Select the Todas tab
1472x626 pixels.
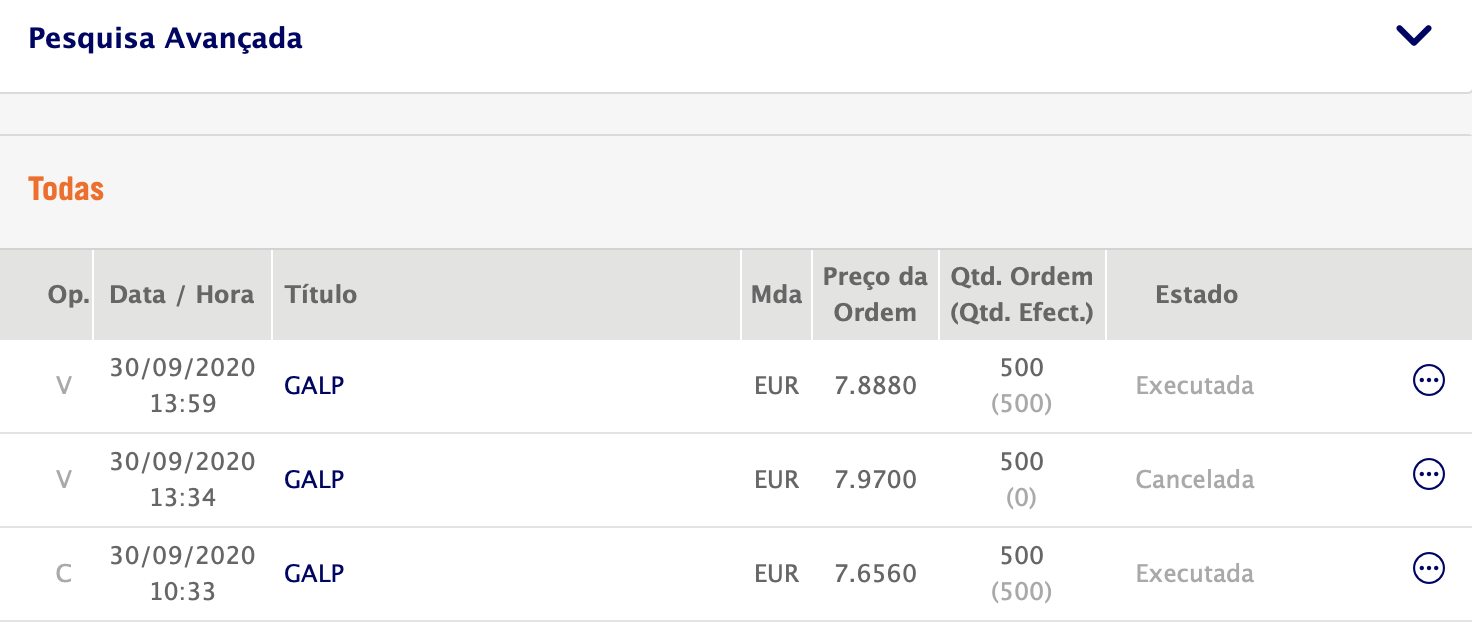[66, 189]
